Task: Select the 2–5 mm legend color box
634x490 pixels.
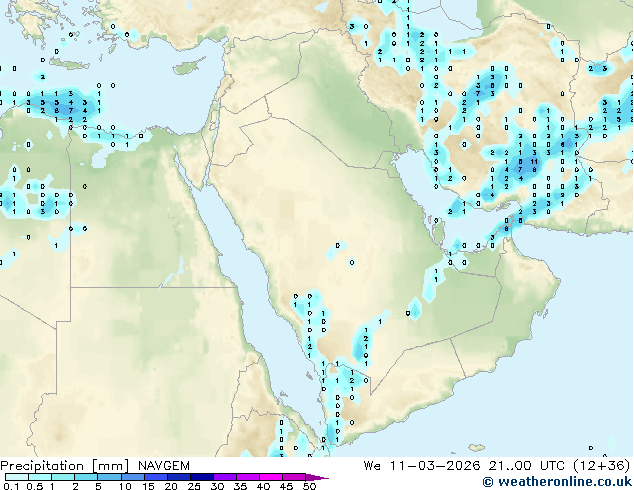Action: (x=86, y=477)
